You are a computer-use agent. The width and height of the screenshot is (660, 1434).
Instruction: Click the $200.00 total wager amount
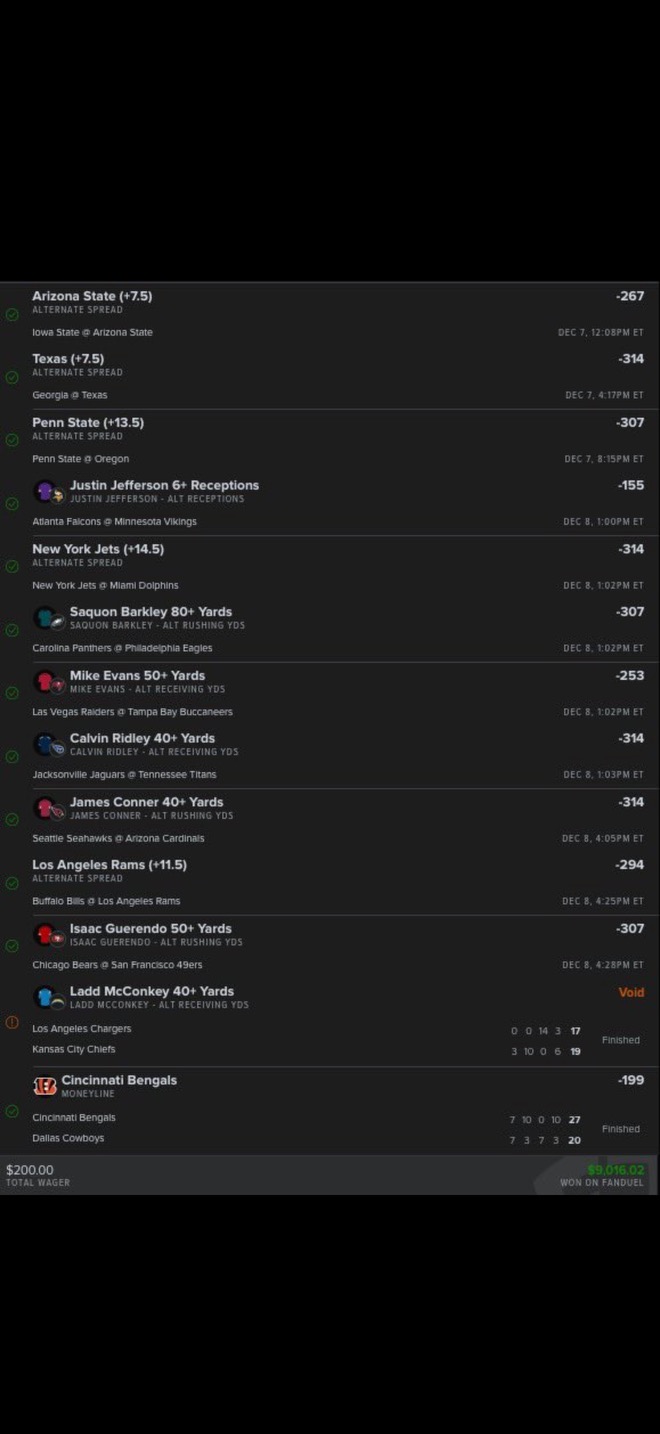(x=30, y=1170)
